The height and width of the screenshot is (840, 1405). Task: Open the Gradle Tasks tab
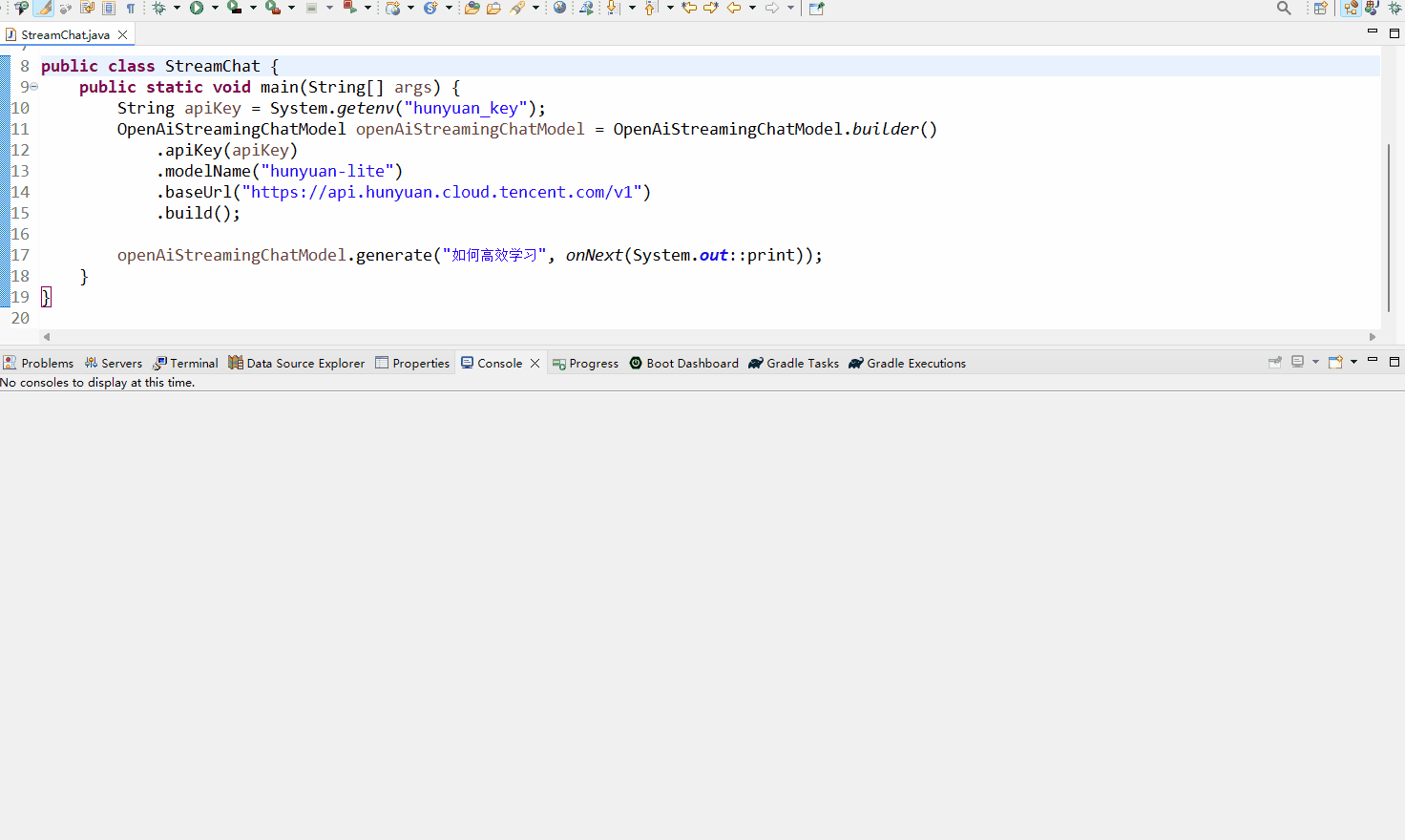coord(794,363)
